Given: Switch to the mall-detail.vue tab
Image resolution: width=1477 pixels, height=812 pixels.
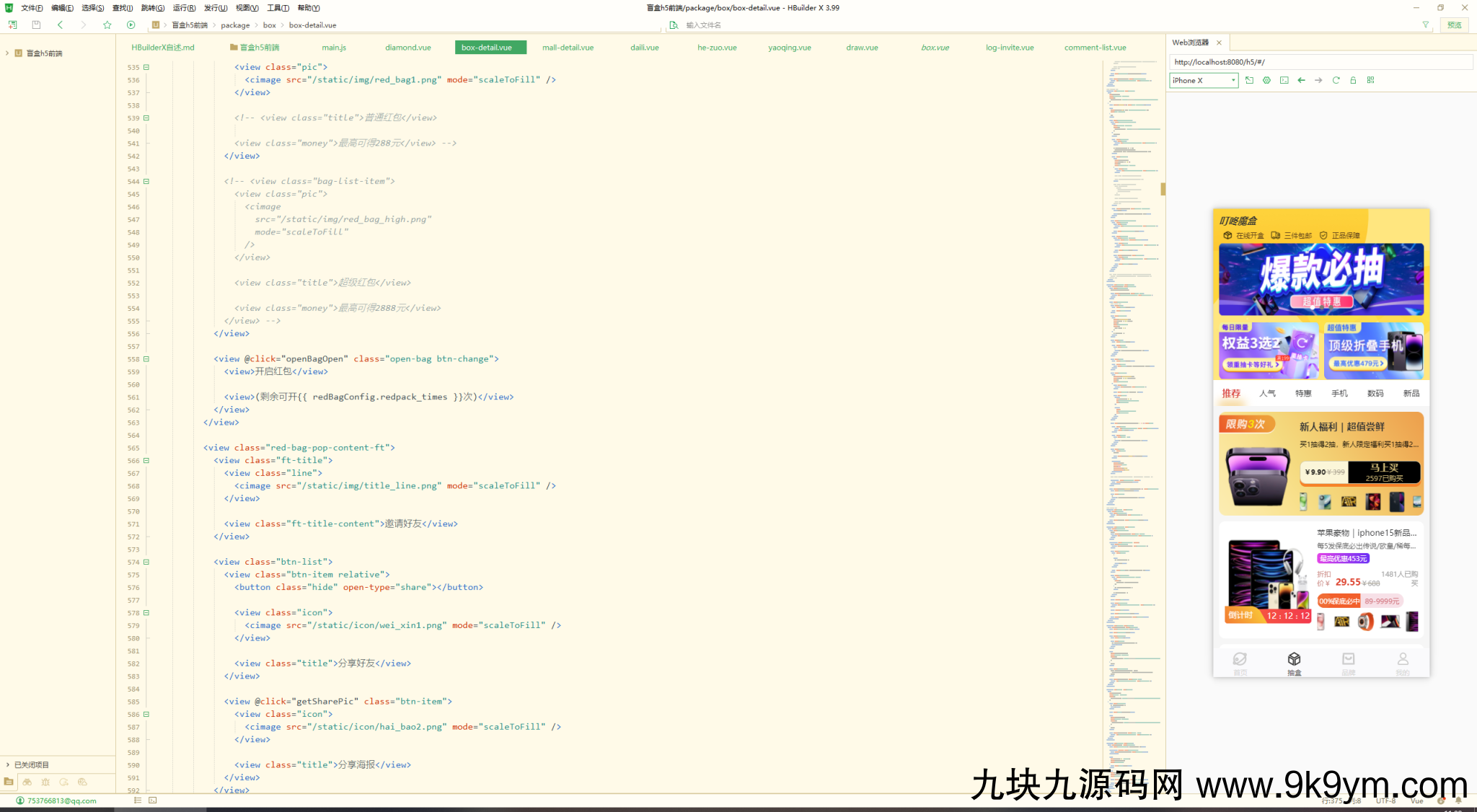Looking at the screenshot, I should coord(568,48).
